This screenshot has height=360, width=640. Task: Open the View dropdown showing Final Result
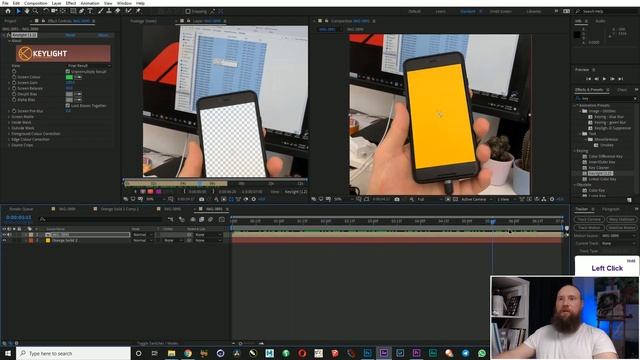(89, 66)
